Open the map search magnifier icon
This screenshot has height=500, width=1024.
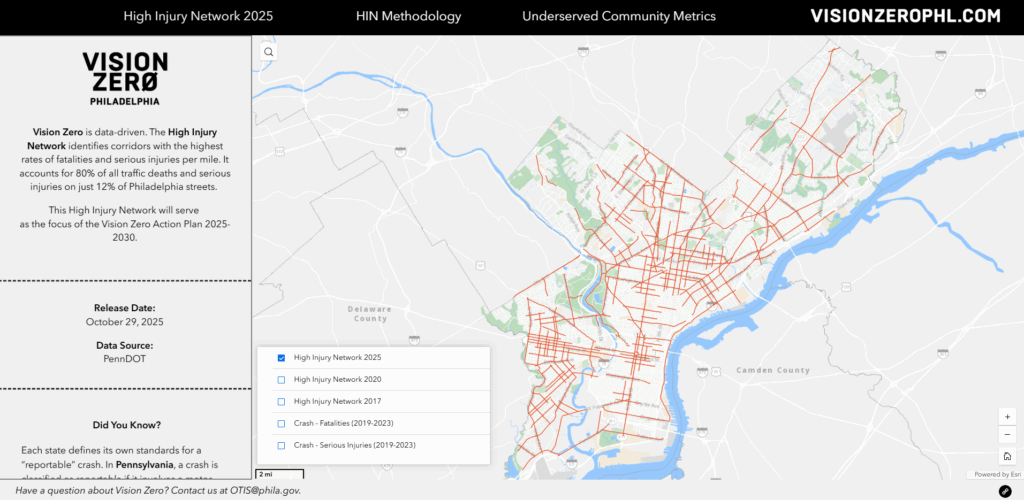click(268, 51)
